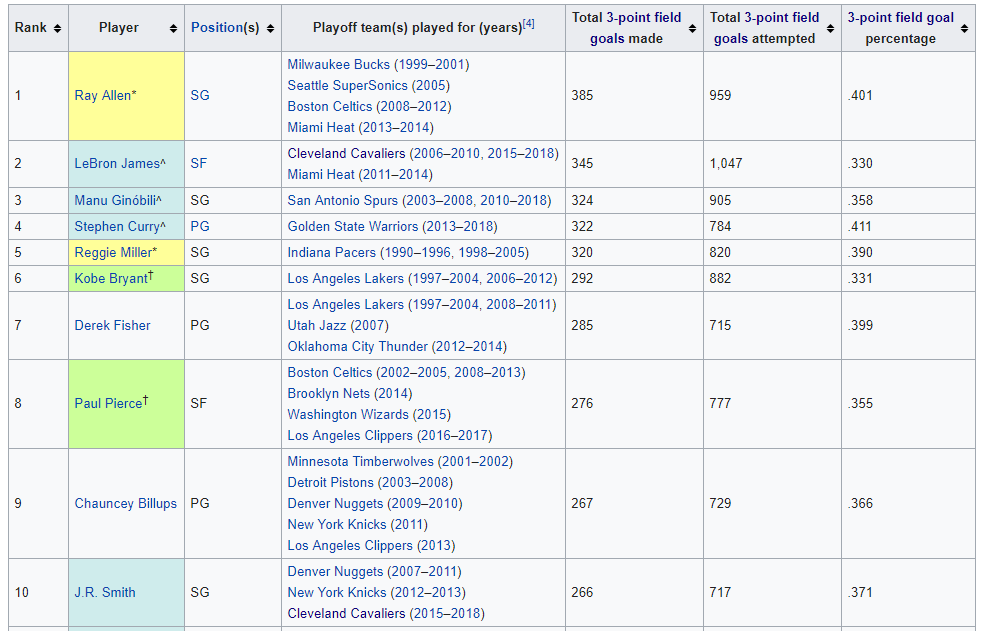Open Los Angeles Clippers link in Paul Pierce row
The width and height of the screenshot is (982, 631).
coord(350,436)
